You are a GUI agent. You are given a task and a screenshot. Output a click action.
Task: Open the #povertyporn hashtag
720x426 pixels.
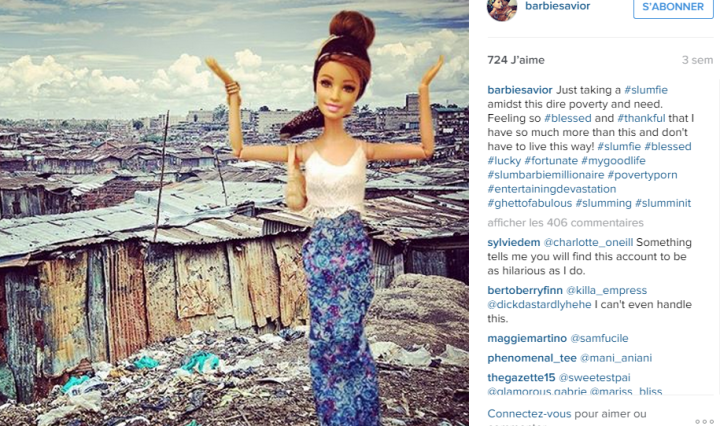coord(642,175)
